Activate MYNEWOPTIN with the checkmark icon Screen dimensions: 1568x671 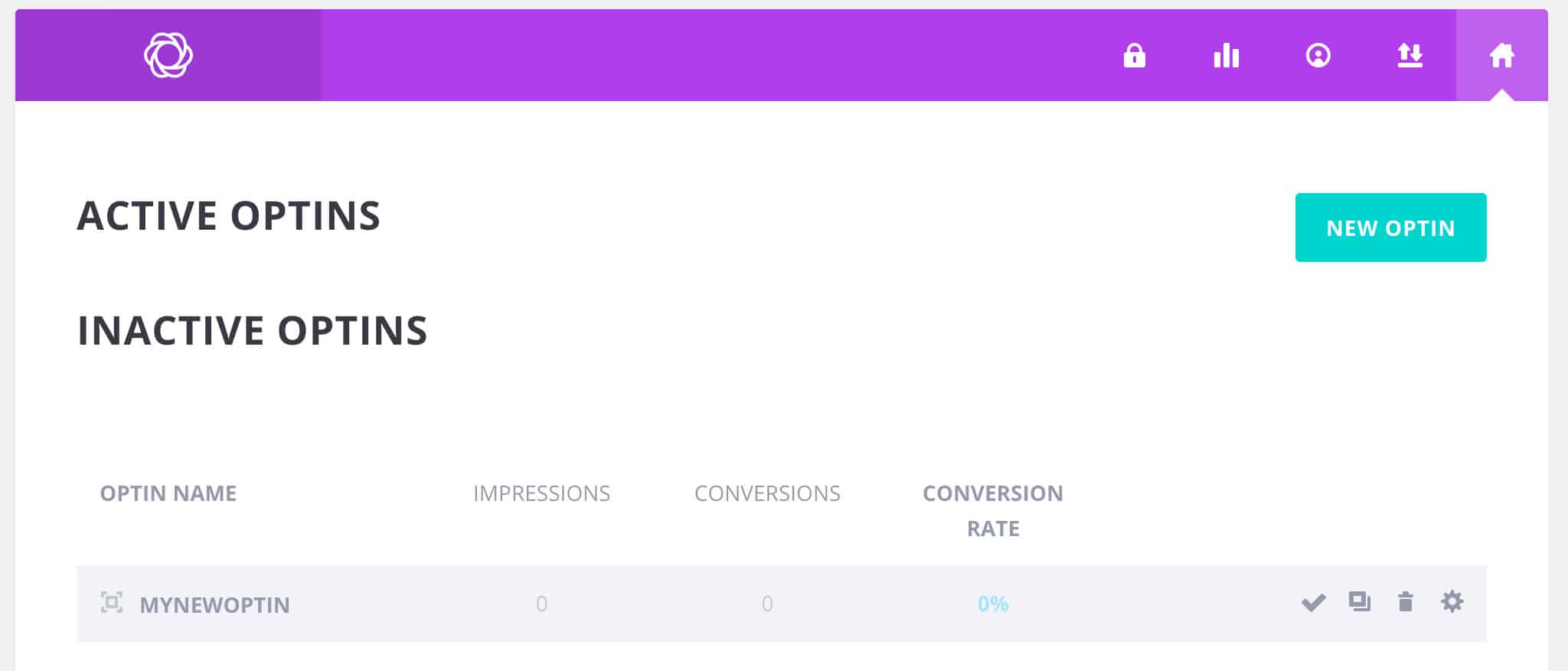1313,603
